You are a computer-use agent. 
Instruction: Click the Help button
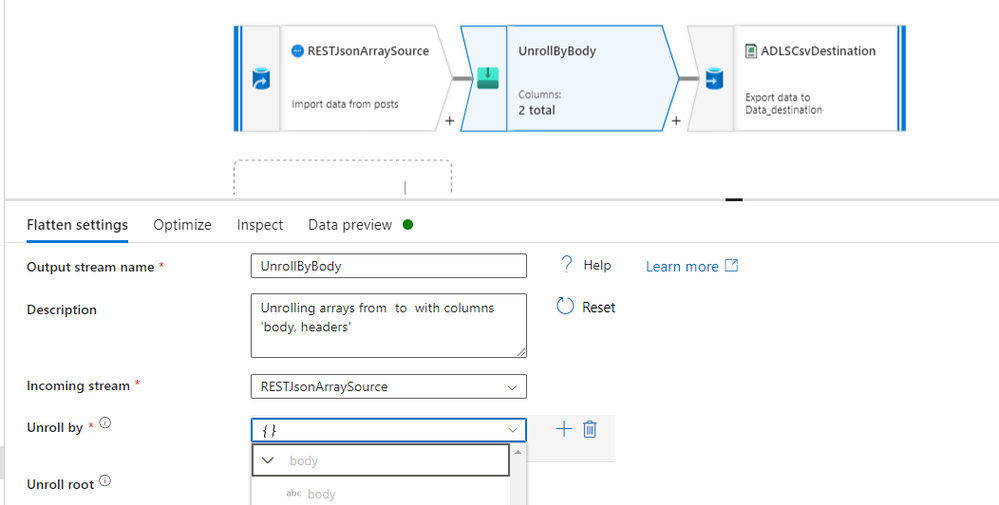(x=585, y=265)
